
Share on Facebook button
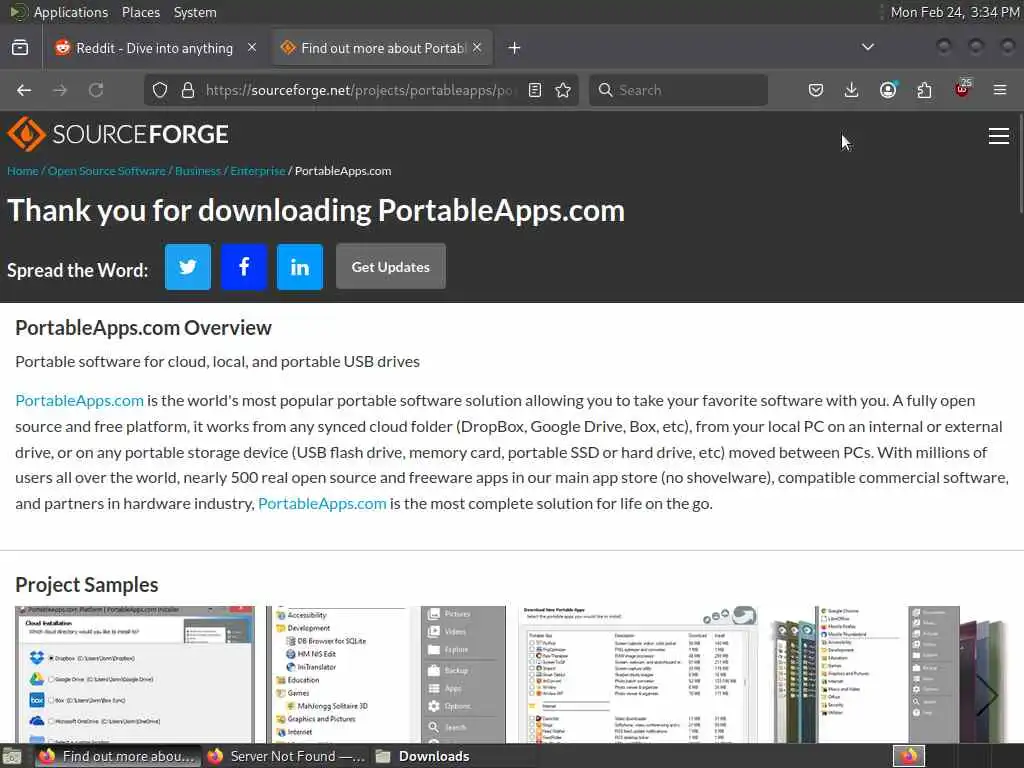[x=244, y=266]
